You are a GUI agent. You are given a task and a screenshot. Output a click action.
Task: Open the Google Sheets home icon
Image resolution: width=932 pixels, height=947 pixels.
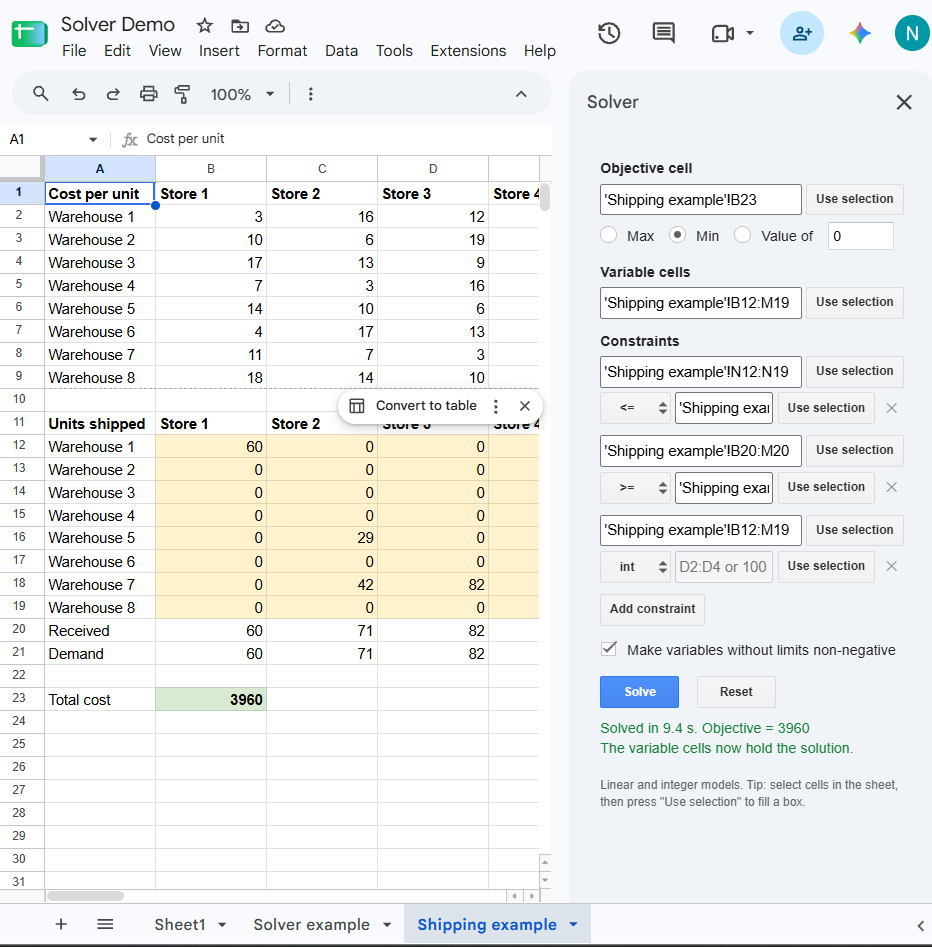point(29,34)
